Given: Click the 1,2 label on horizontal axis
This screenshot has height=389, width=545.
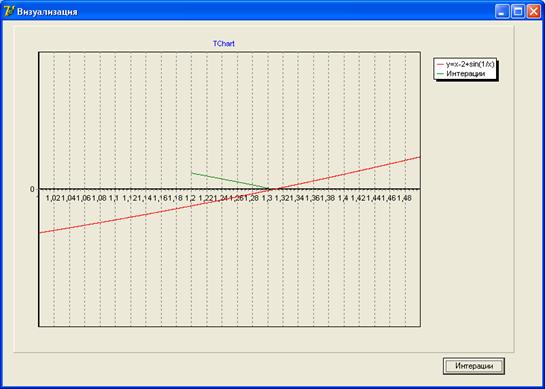Looking at the screenshot, I should pos(190,198).
